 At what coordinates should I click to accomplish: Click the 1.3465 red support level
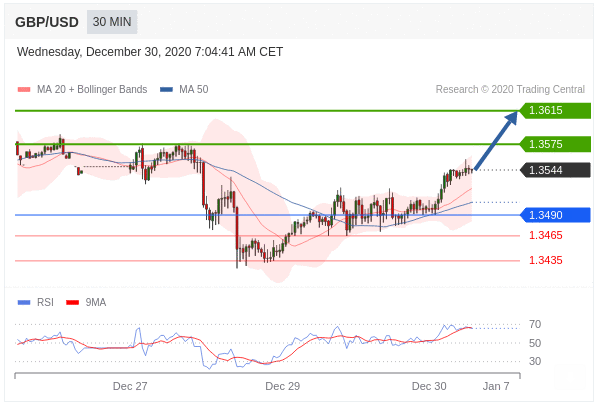(546, 235)
